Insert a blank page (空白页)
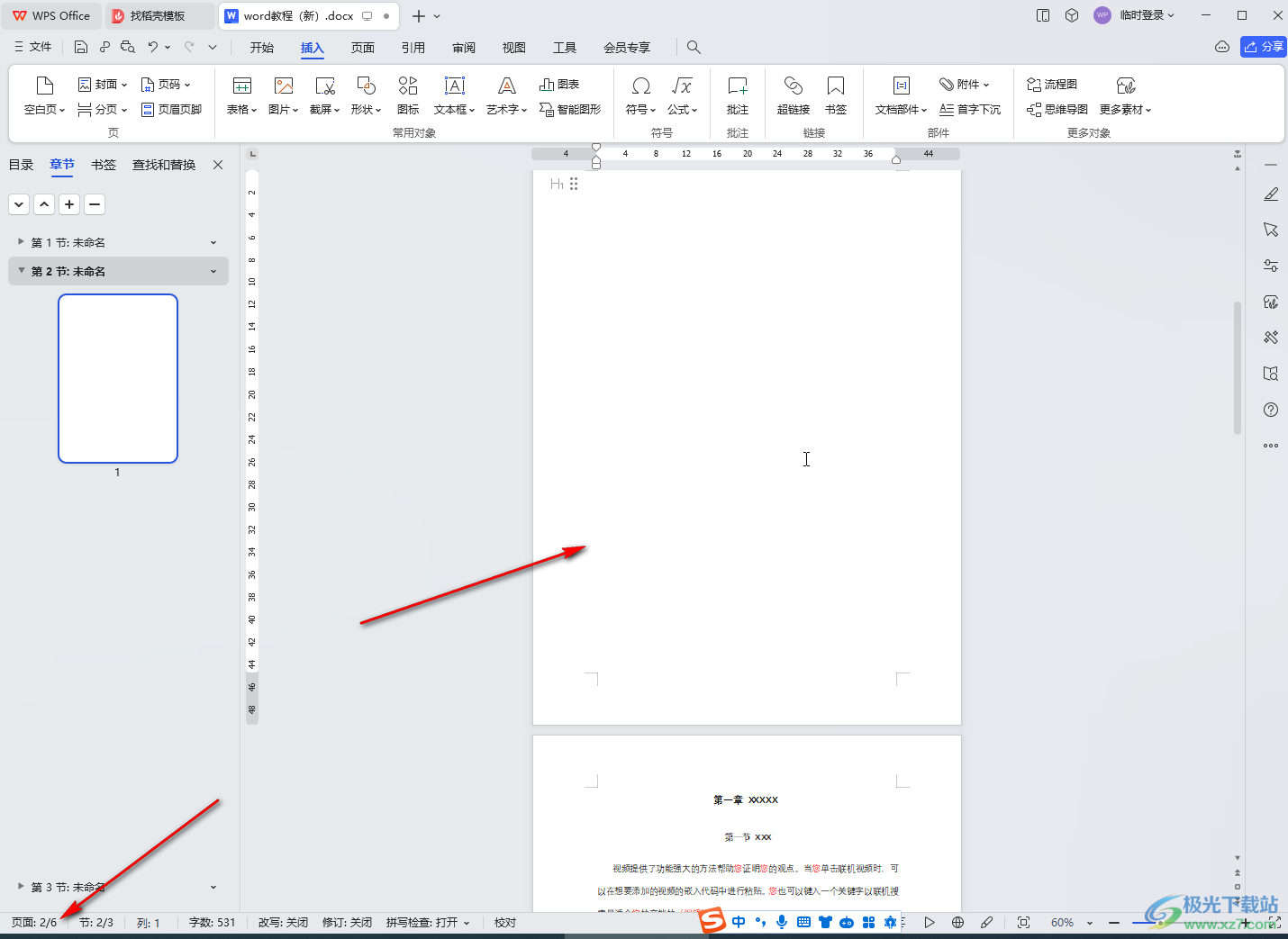 pos(44,96)
